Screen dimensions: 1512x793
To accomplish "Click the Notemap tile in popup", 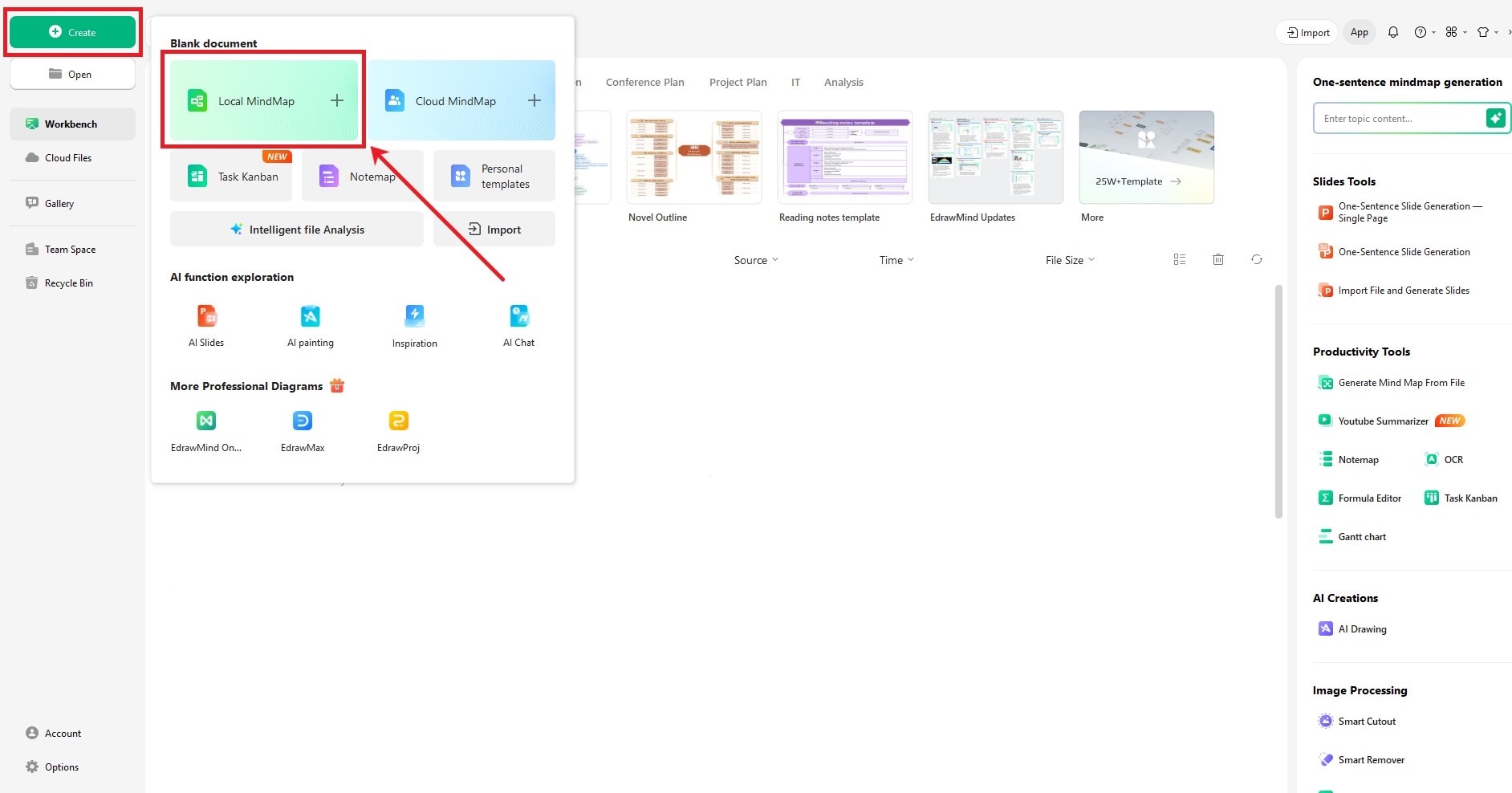I will click(363, 176).
